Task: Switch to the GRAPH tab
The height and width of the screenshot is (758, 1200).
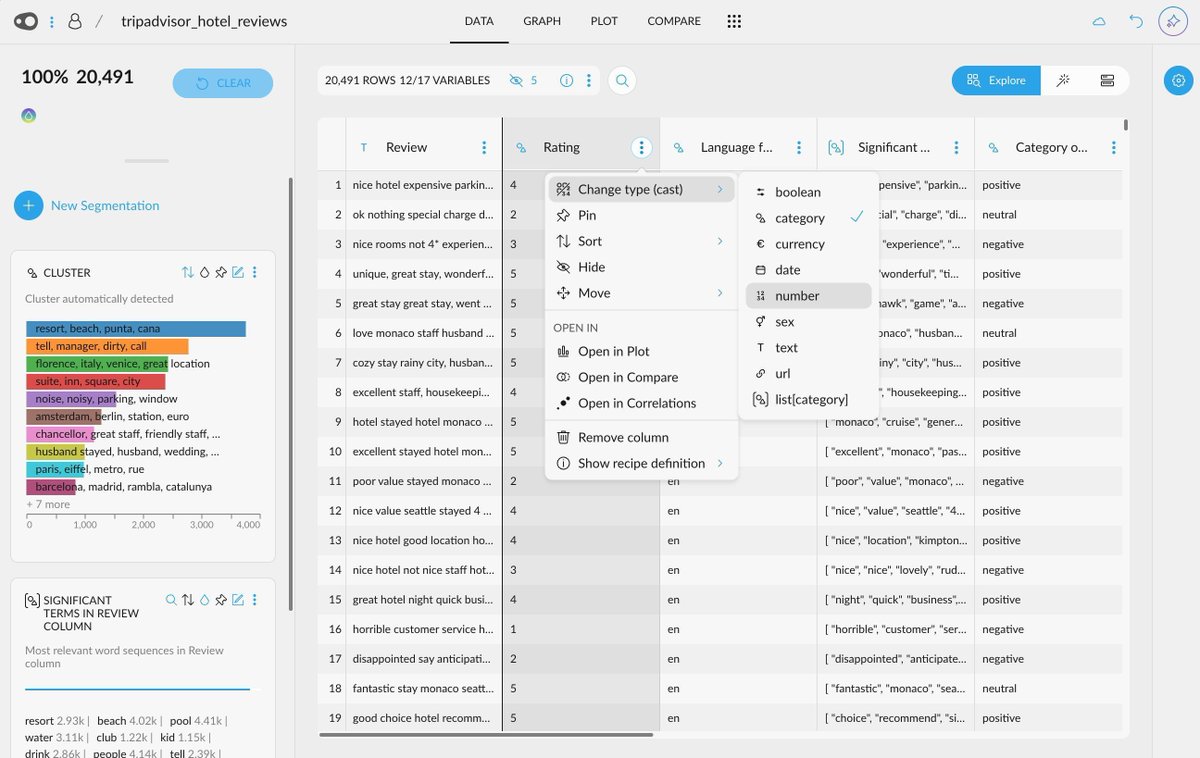Action: [542, 21]
